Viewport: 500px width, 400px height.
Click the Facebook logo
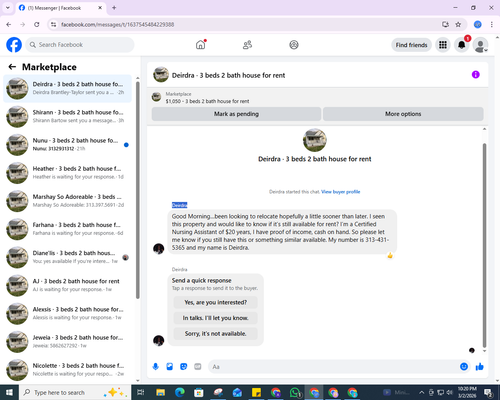point(14,45)
